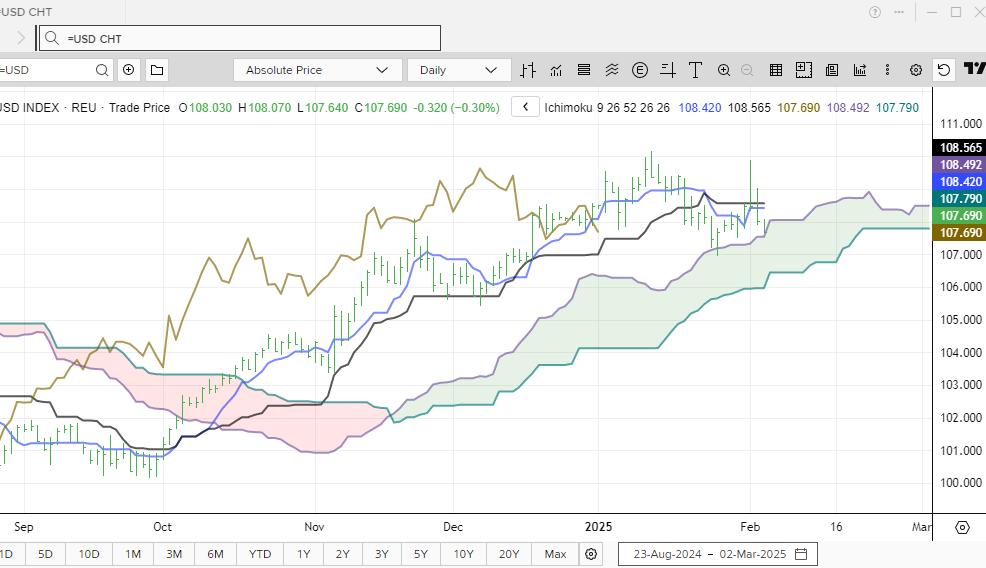The width and height of the screenshot is (986, 568).
Task: Click the circled E events icon
Action: pos(640,70)
